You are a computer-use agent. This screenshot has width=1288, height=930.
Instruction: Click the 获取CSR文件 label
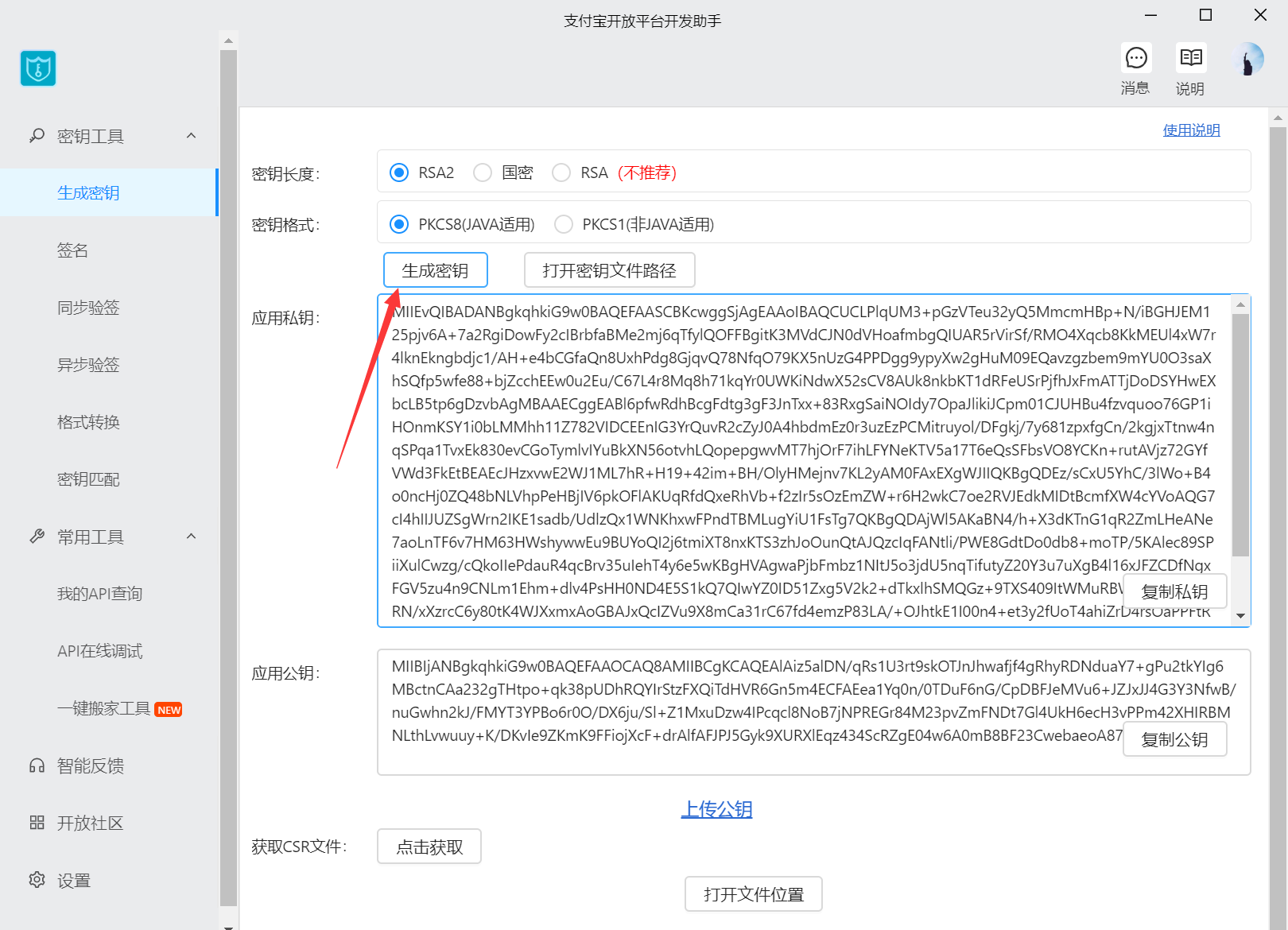tap(299, 847)
